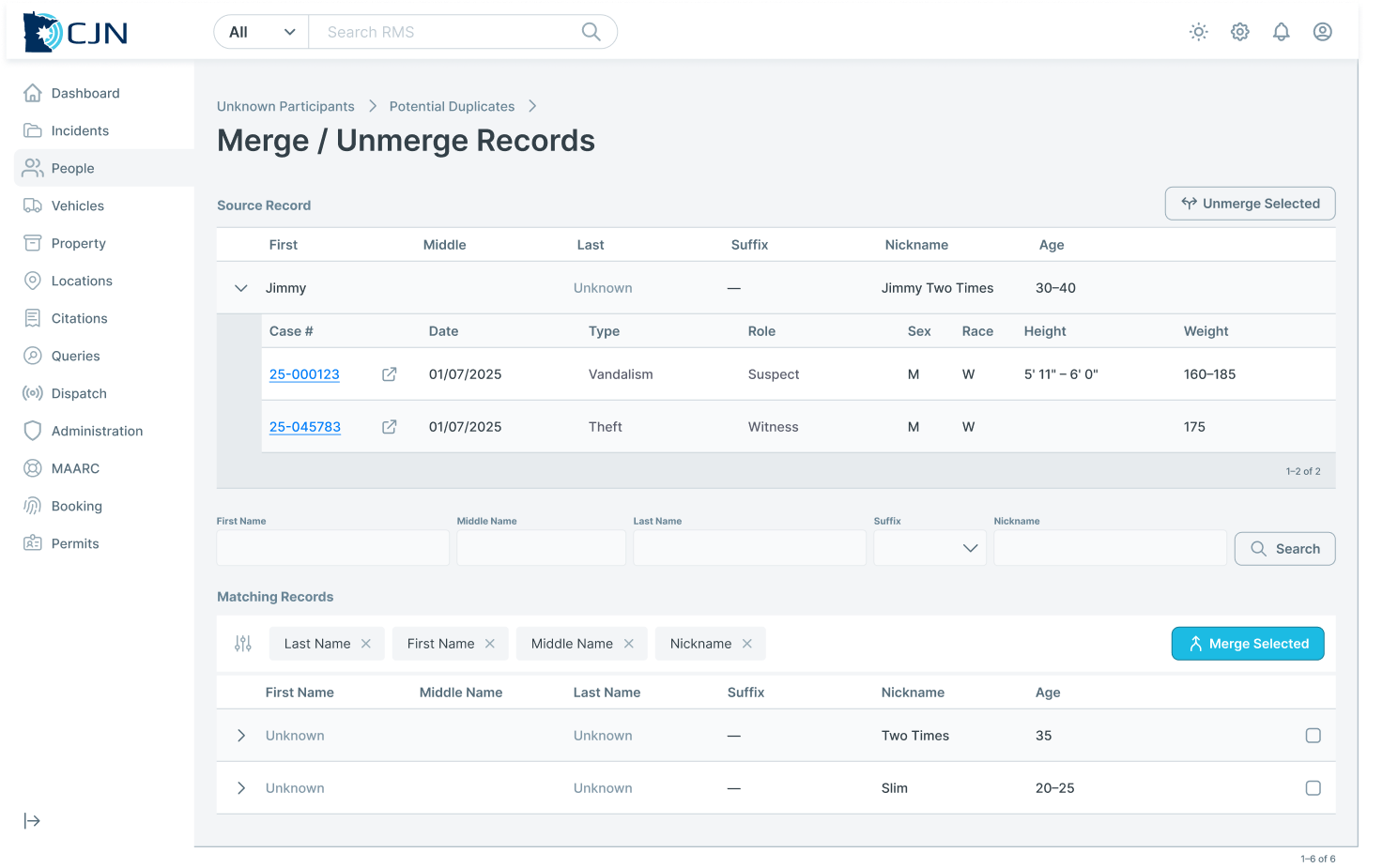Click the Height column header
Image resolution: width=1398 pixels, height=868 pixels.
tap(1045, 331)
